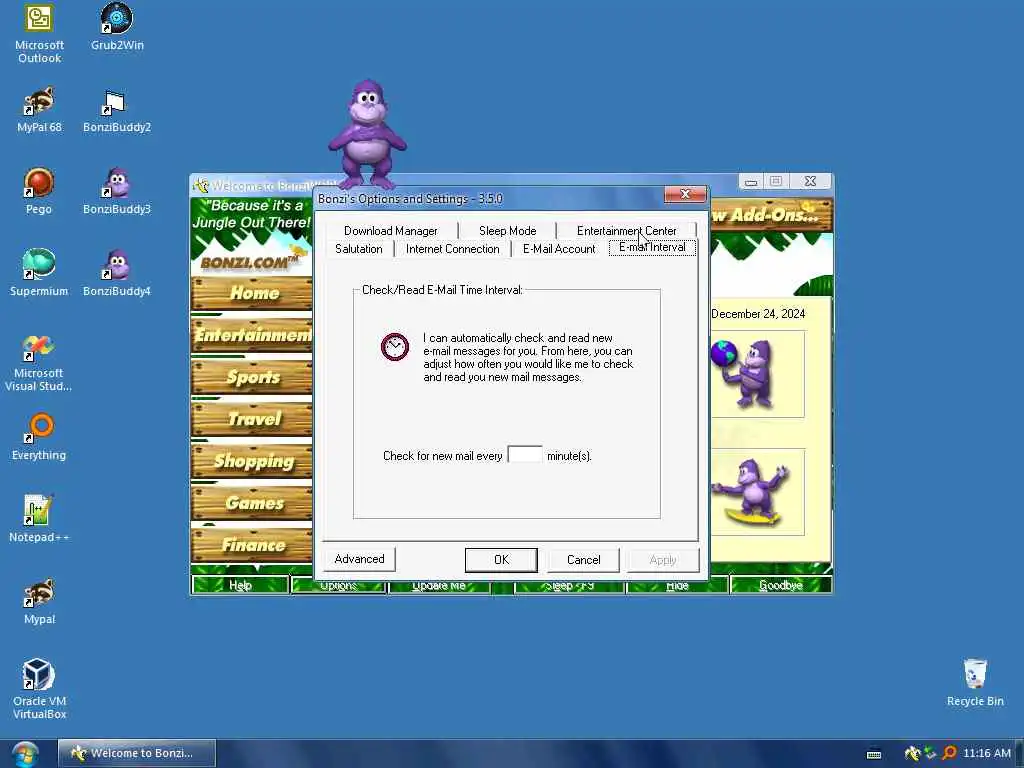Screen dimensions: 1024x768
Task: Open Home in Bonzi sidebar
Action: pos(252,293)
